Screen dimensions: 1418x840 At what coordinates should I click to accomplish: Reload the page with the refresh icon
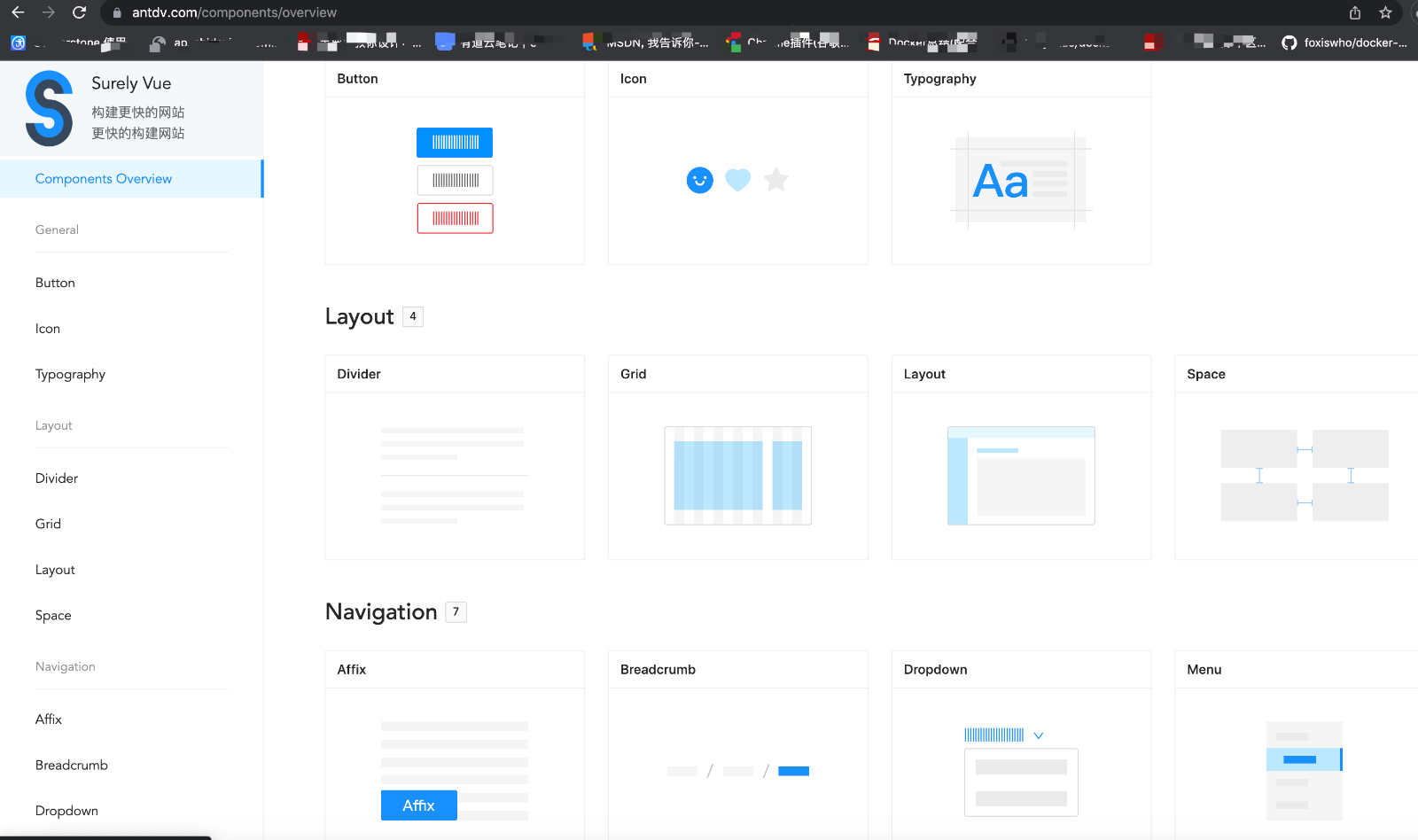79,12
